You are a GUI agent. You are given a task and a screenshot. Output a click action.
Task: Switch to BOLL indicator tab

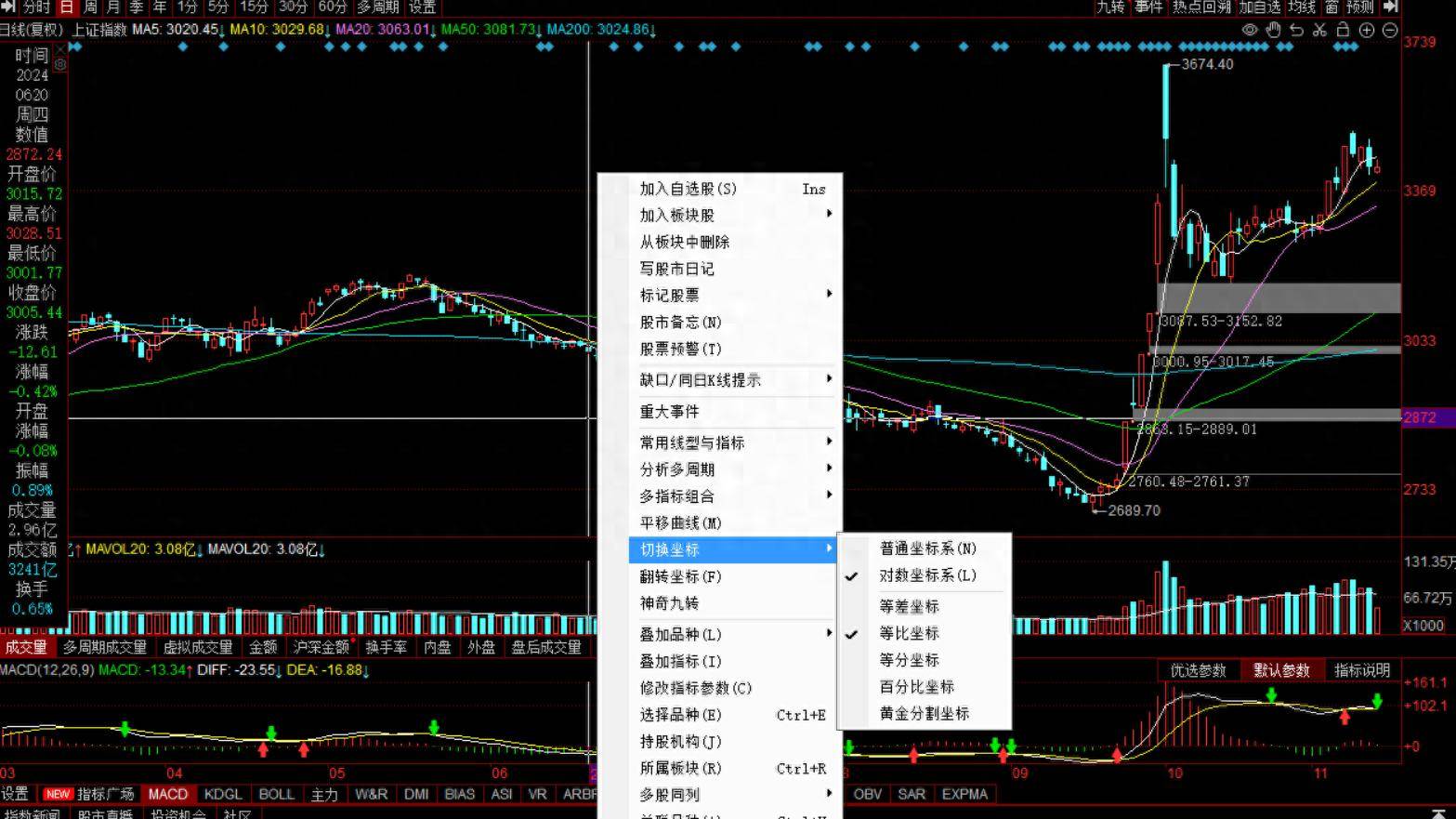pyautogui.click(x=276, y=794)
